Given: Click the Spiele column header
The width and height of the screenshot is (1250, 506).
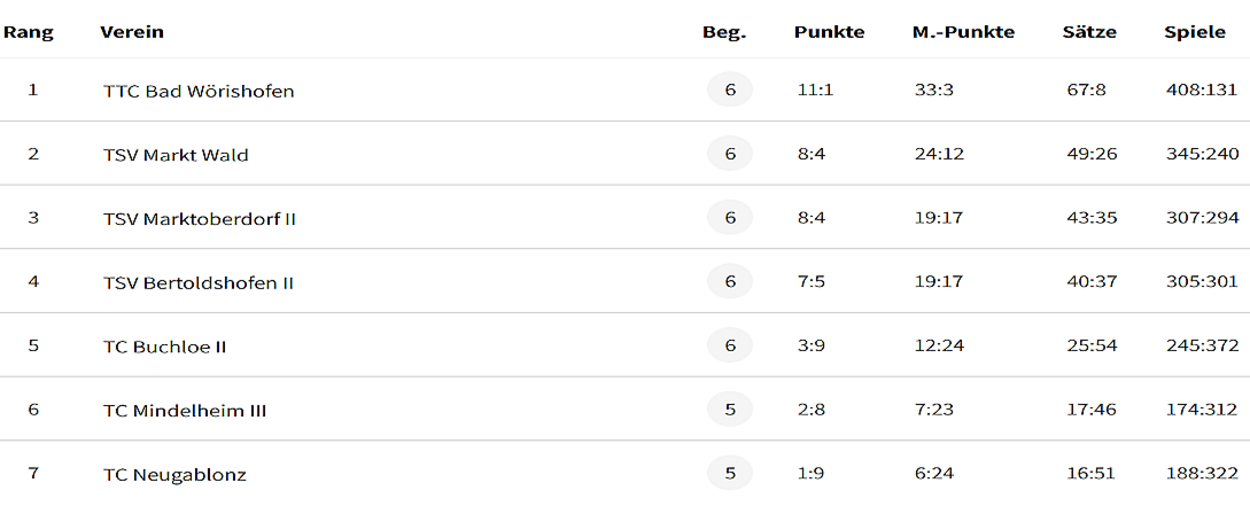Looking at the screenshot, I should pos(1194,32).
